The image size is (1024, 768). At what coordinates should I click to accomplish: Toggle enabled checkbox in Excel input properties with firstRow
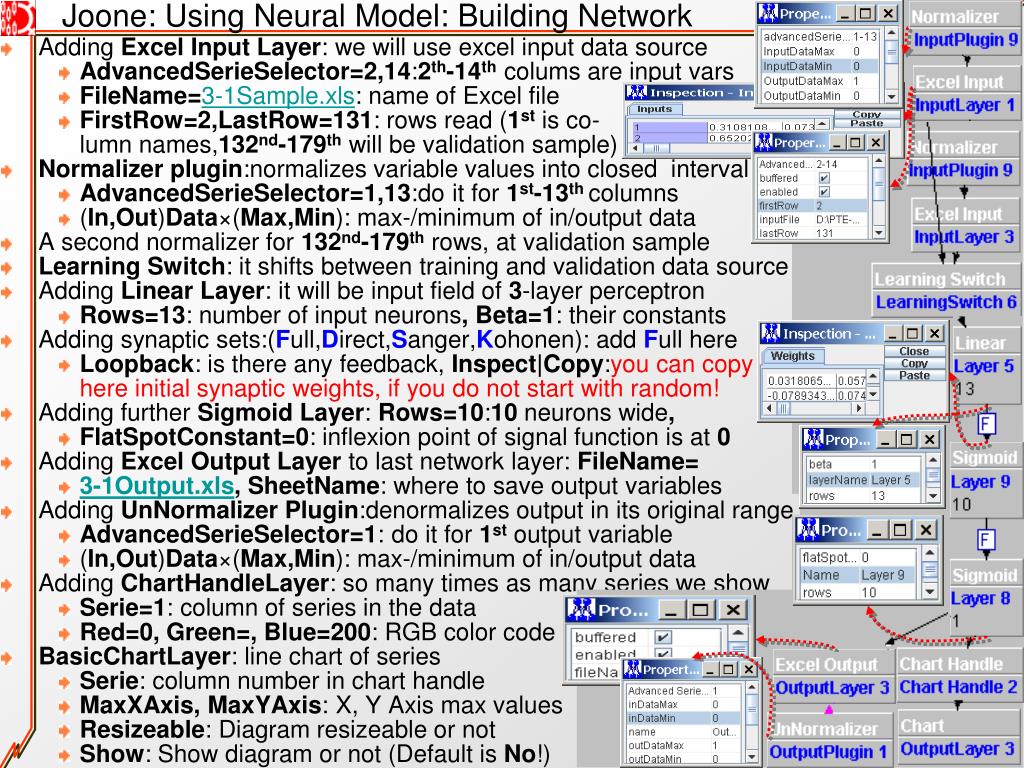pyautogui.click(x=824, y=192)
